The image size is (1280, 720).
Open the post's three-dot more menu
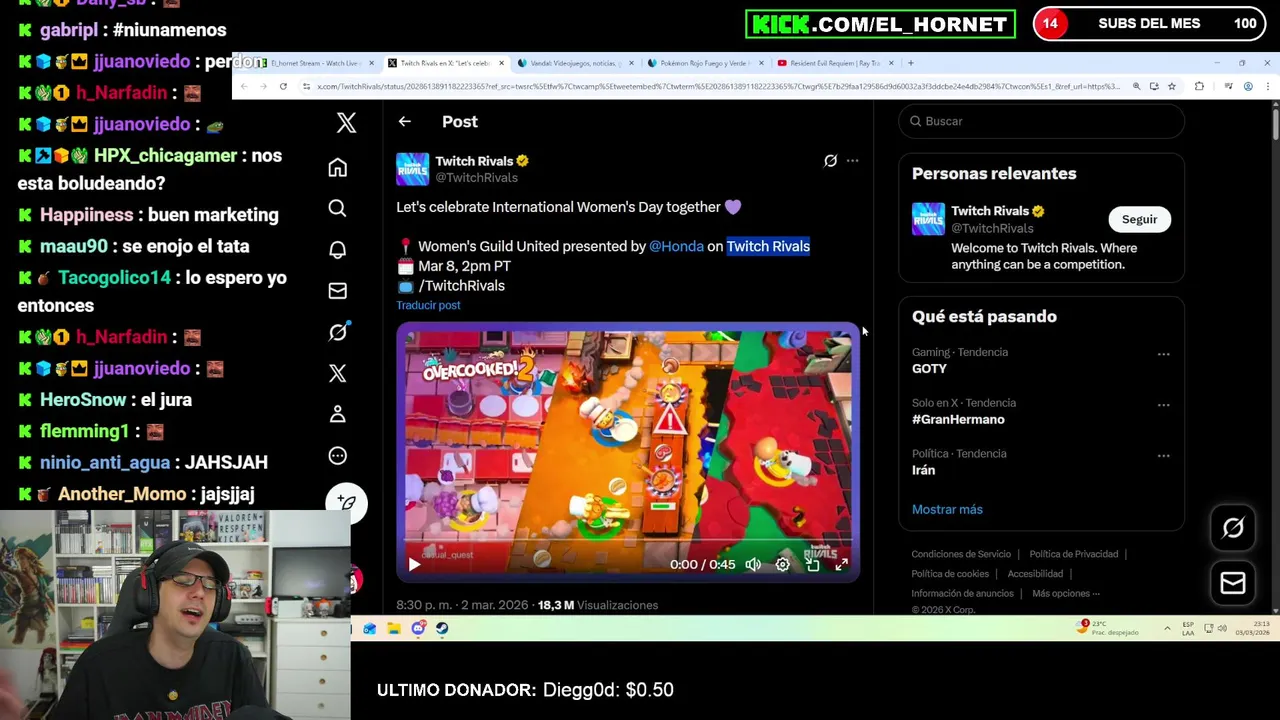852,160
